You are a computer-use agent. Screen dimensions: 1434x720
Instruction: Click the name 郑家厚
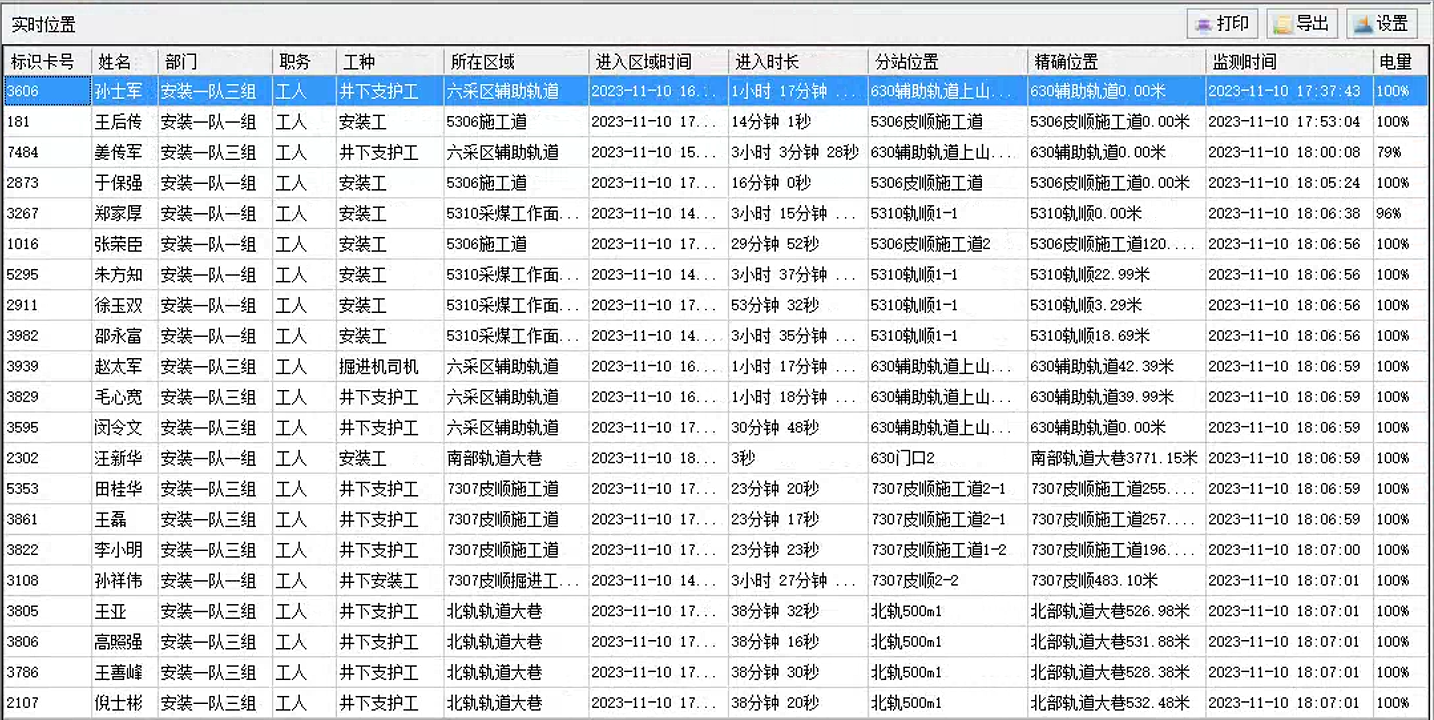pos(118,214)
